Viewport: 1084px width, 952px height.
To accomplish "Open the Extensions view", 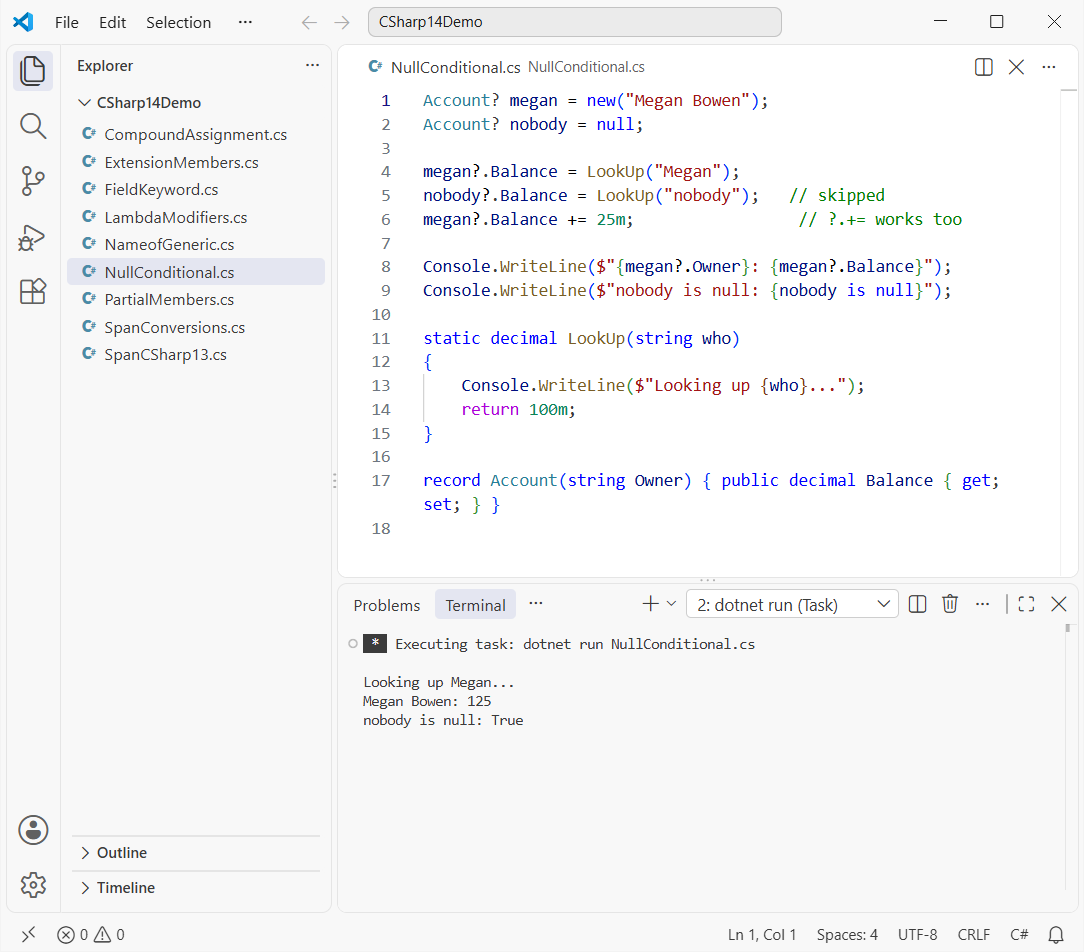I will 32,292.
